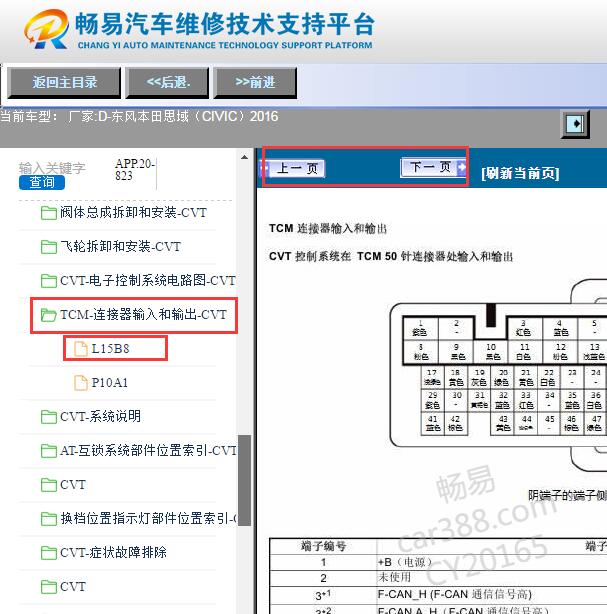Click folder icon of 阀体总成拆卸和安装-CVT
Image resolution: width=607 pixels, height=614 pixels.
pos(49,213)
